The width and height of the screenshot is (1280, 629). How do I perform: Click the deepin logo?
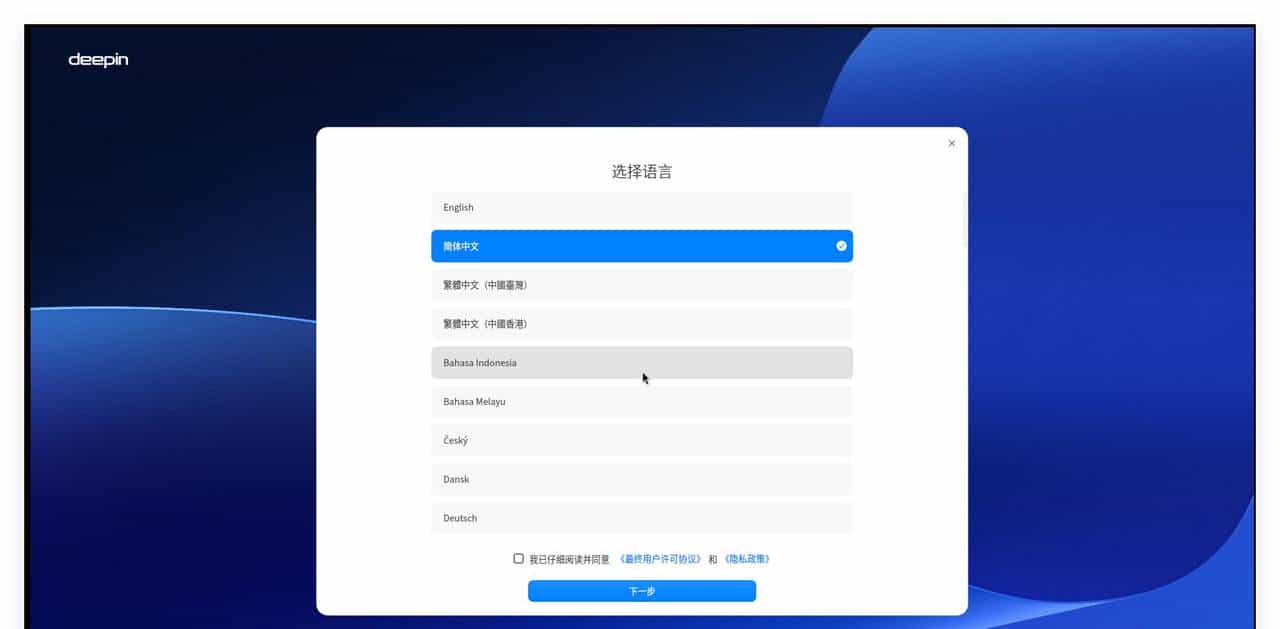pos(98,59)
